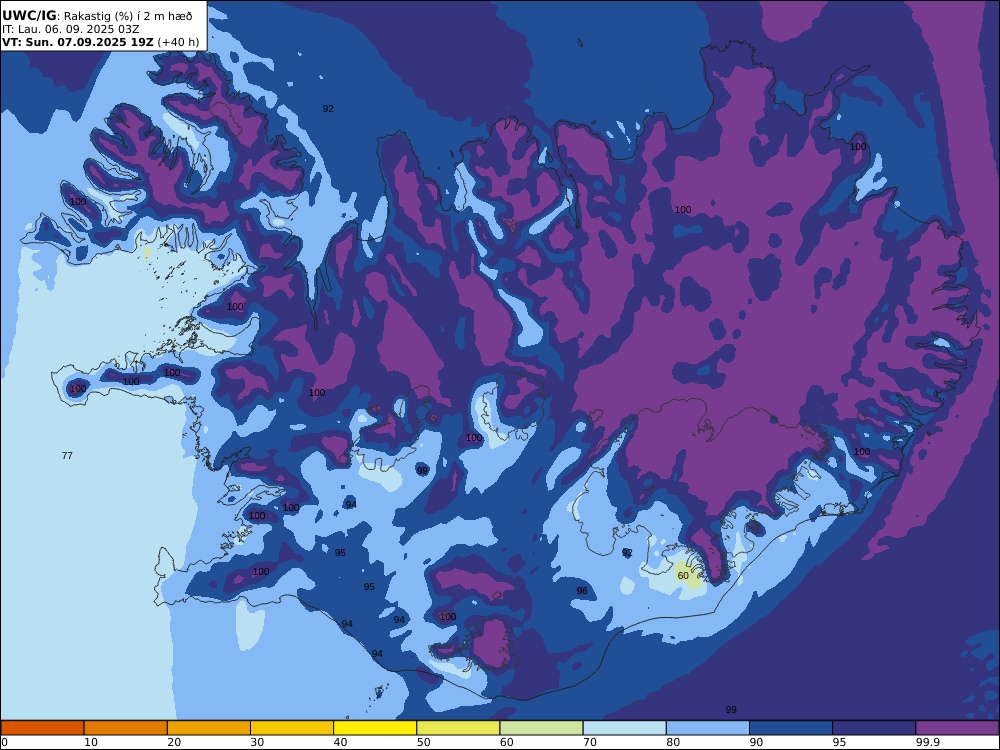Image resolution: width=1000 pixels, height=750 pixels.
Task: Click the title text 'Rakastig (%) í 2 m hæð'
Action: [128, 17]
